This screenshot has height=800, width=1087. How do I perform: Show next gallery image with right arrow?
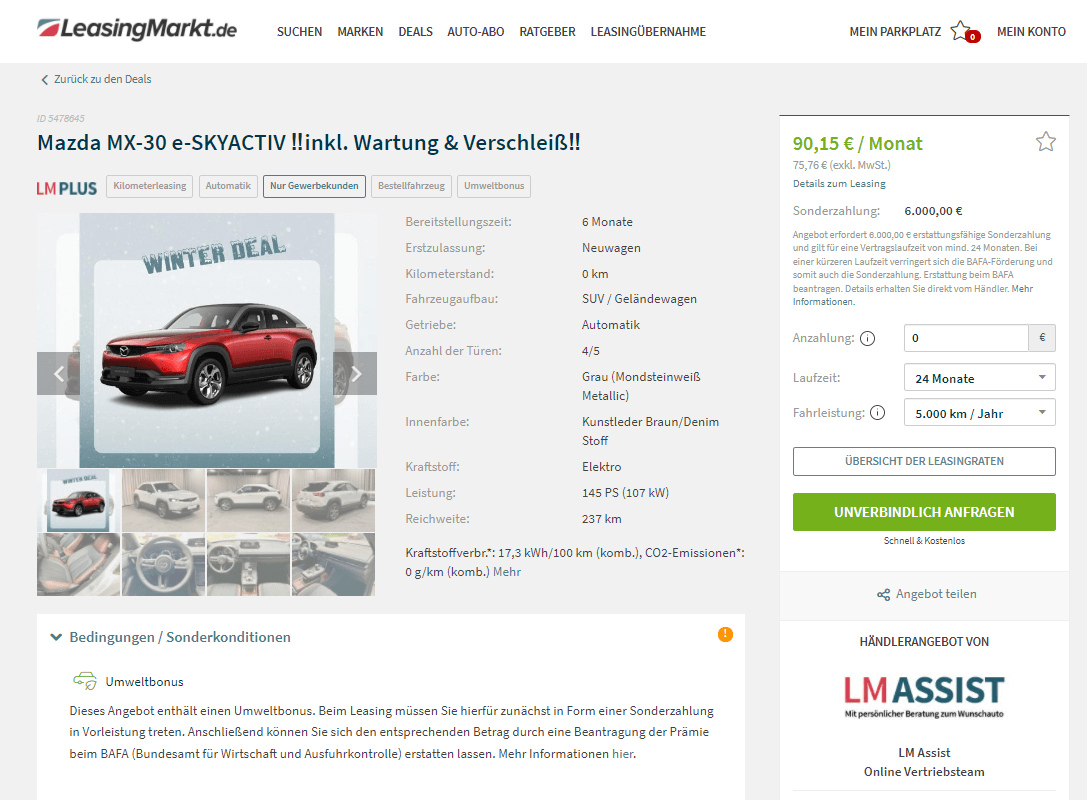point(355,374)
